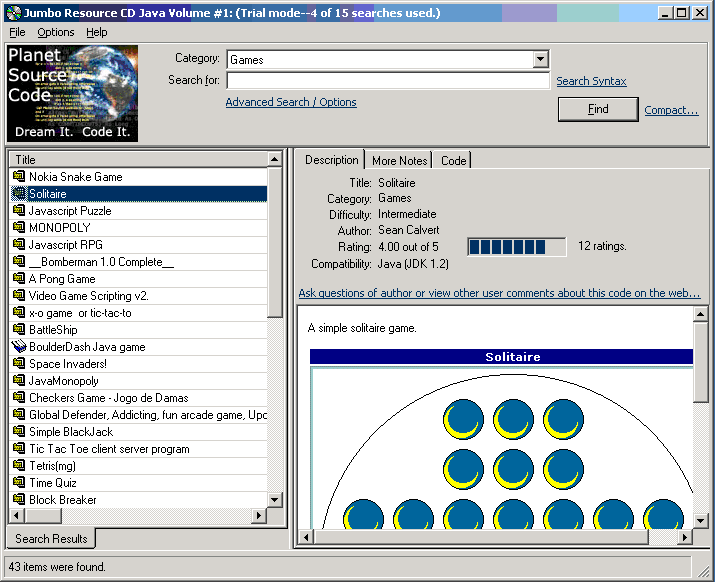
Task: Switch to the More Notes tab
Action: pyautogui.click(x=399, y=161)
